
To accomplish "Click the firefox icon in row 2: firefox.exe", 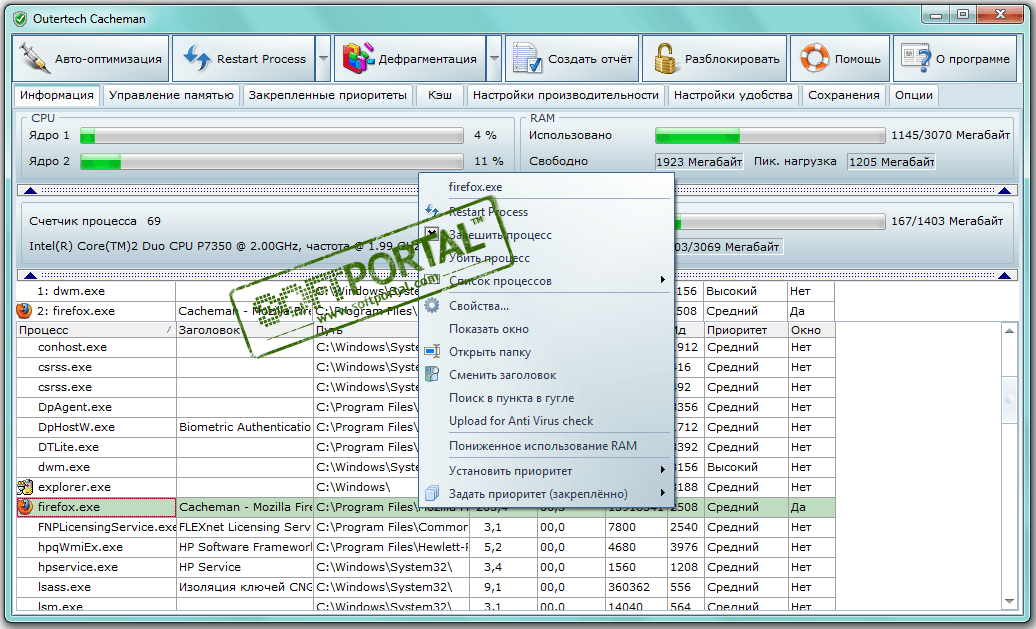I will (x=24, y=311).
